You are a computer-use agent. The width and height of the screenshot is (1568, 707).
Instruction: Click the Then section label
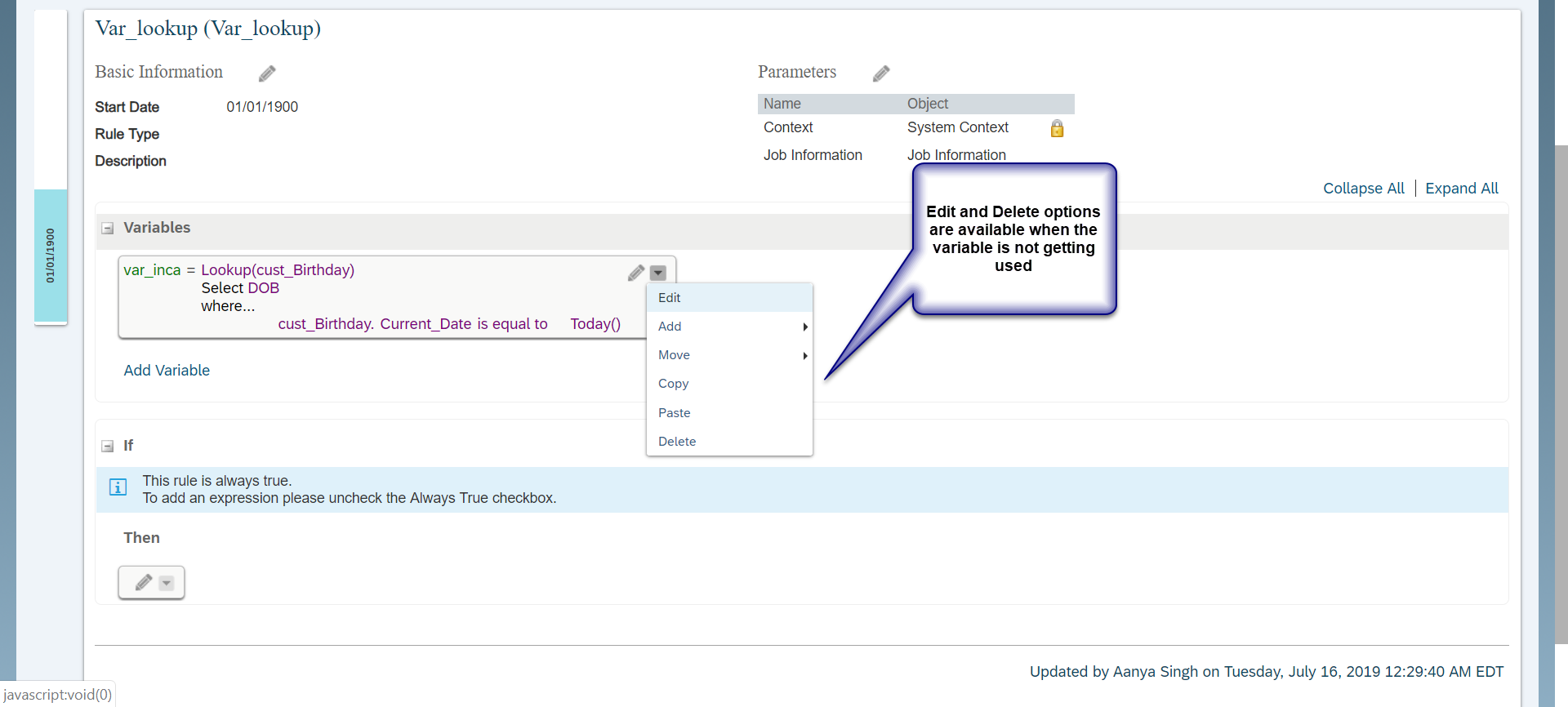tap(141, 538)
